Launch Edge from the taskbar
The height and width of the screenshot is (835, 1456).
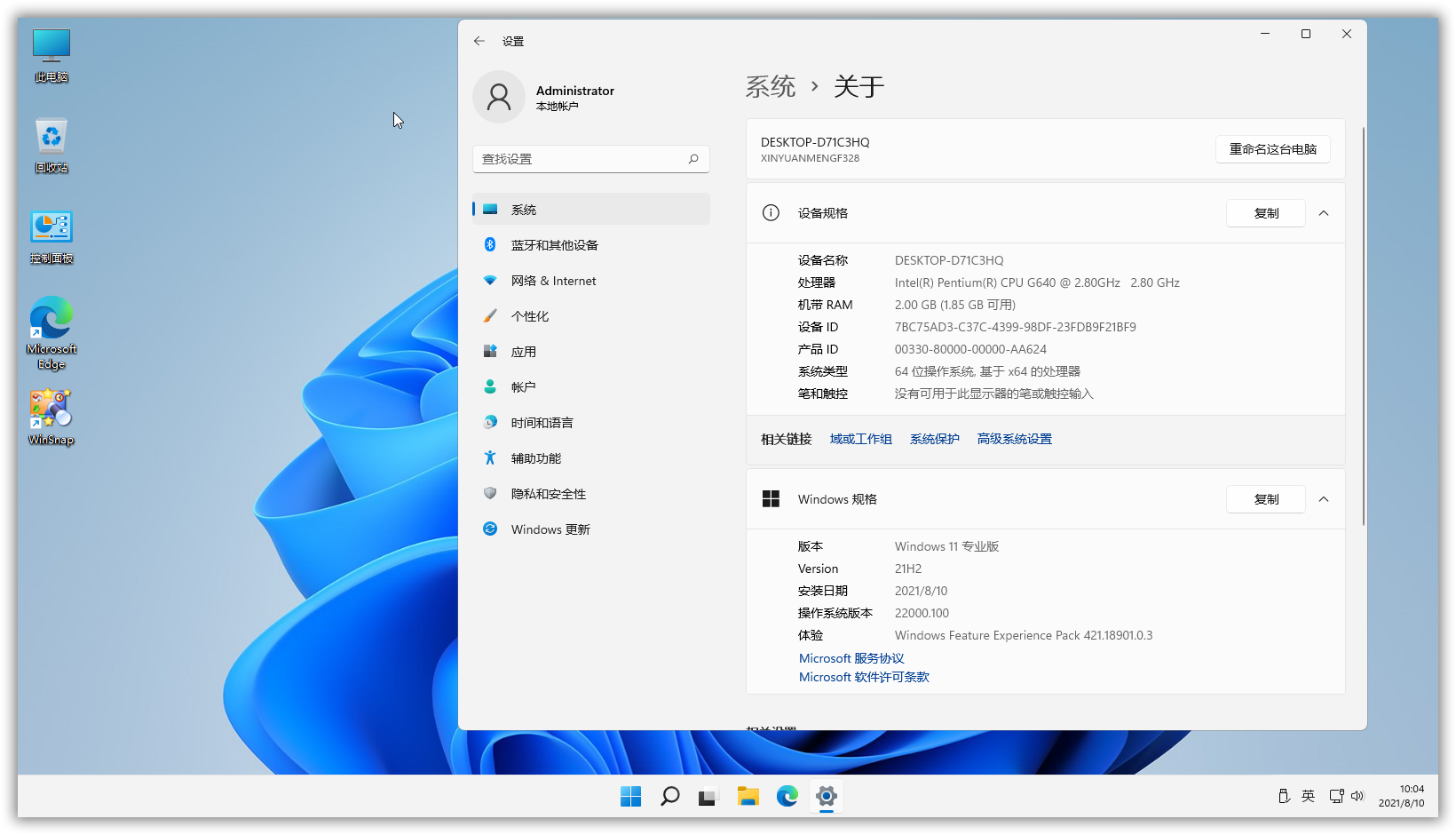click(787, 797)
